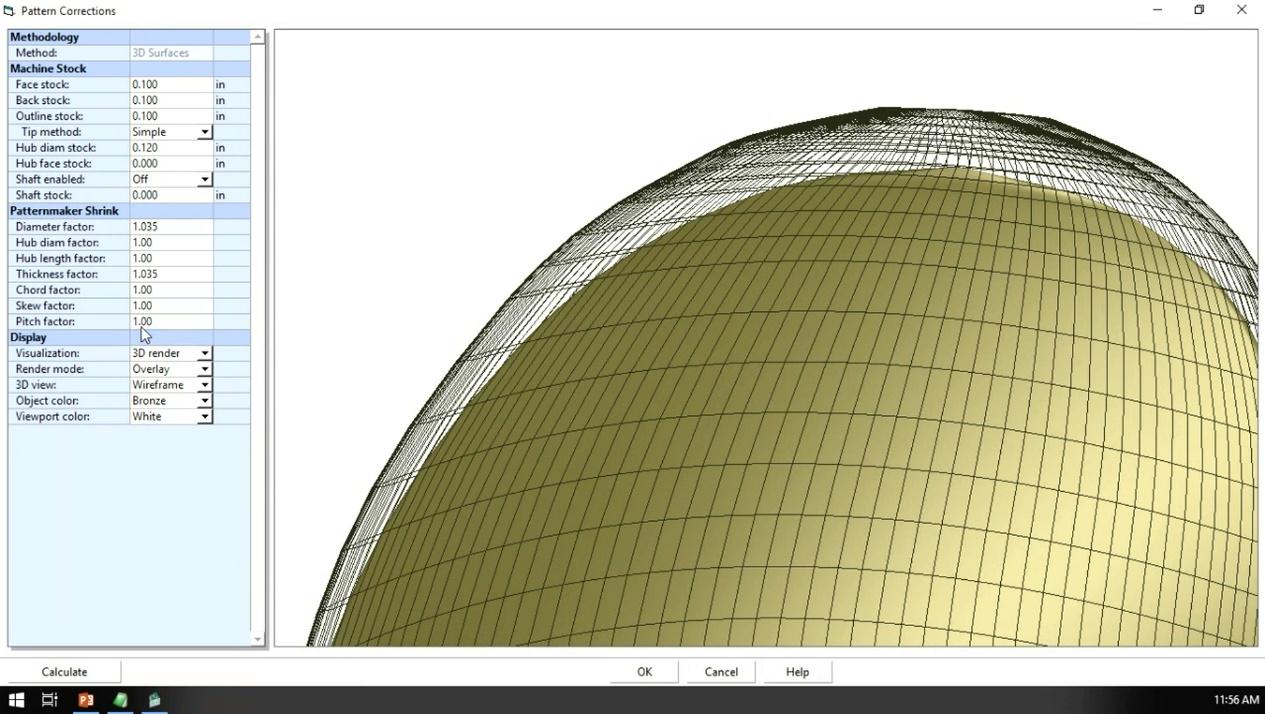Select the Bronze Object color option
Screen dimensions: 1265x714
tap(204, 400)
